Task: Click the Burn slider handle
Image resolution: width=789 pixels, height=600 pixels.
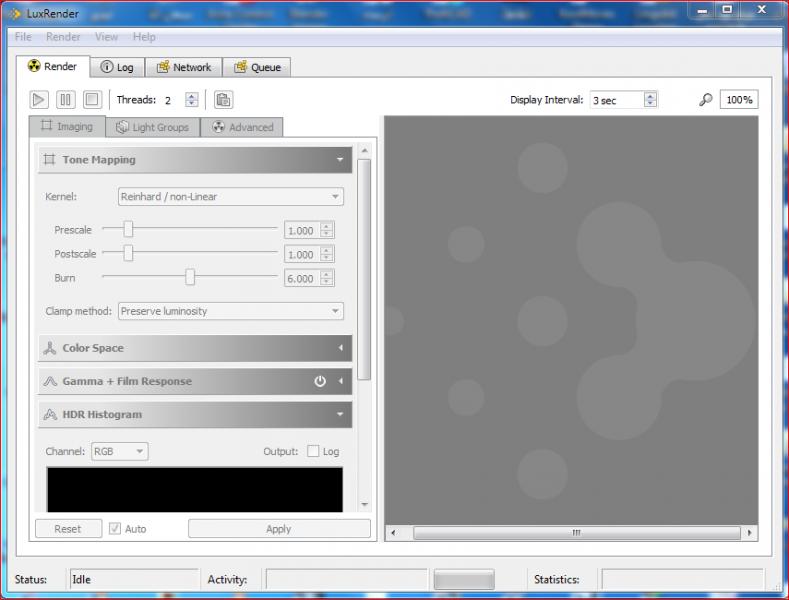Action: 190,277
